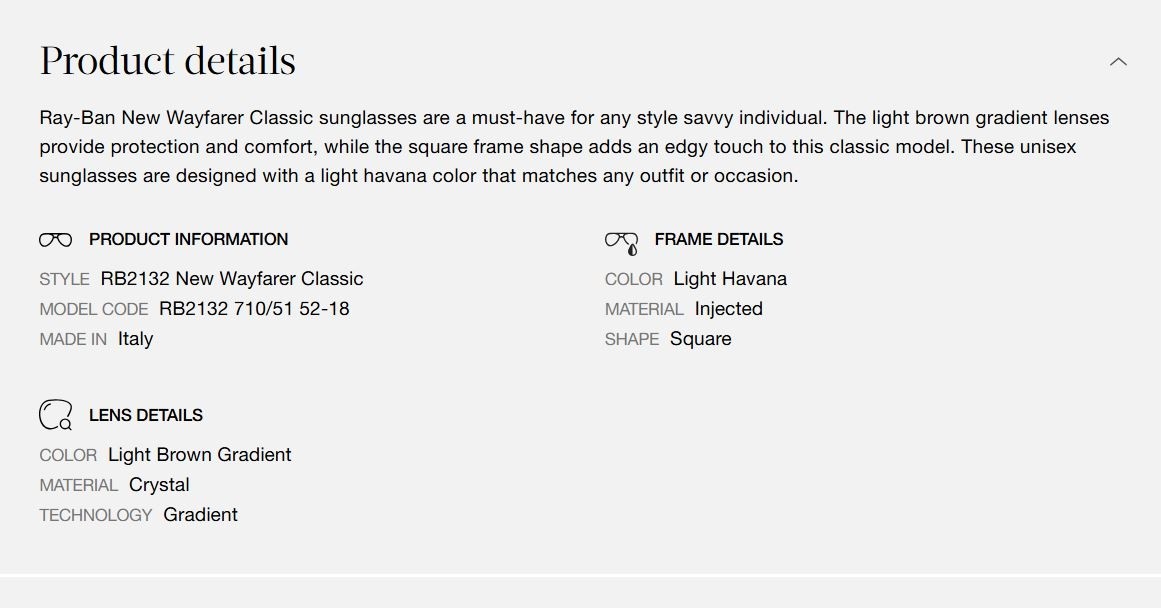The height and width of the screenshot is (608, 1161).
Task: Click the TECHNOLOGY label under Lens Details
Action: pos(95,516)
